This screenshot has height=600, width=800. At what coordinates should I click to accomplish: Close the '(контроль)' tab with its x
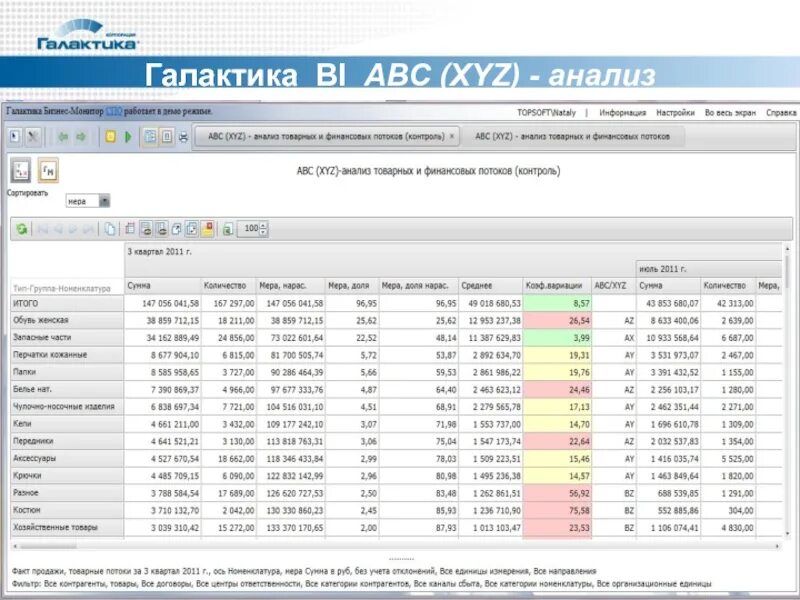click(x=452, y=137)
